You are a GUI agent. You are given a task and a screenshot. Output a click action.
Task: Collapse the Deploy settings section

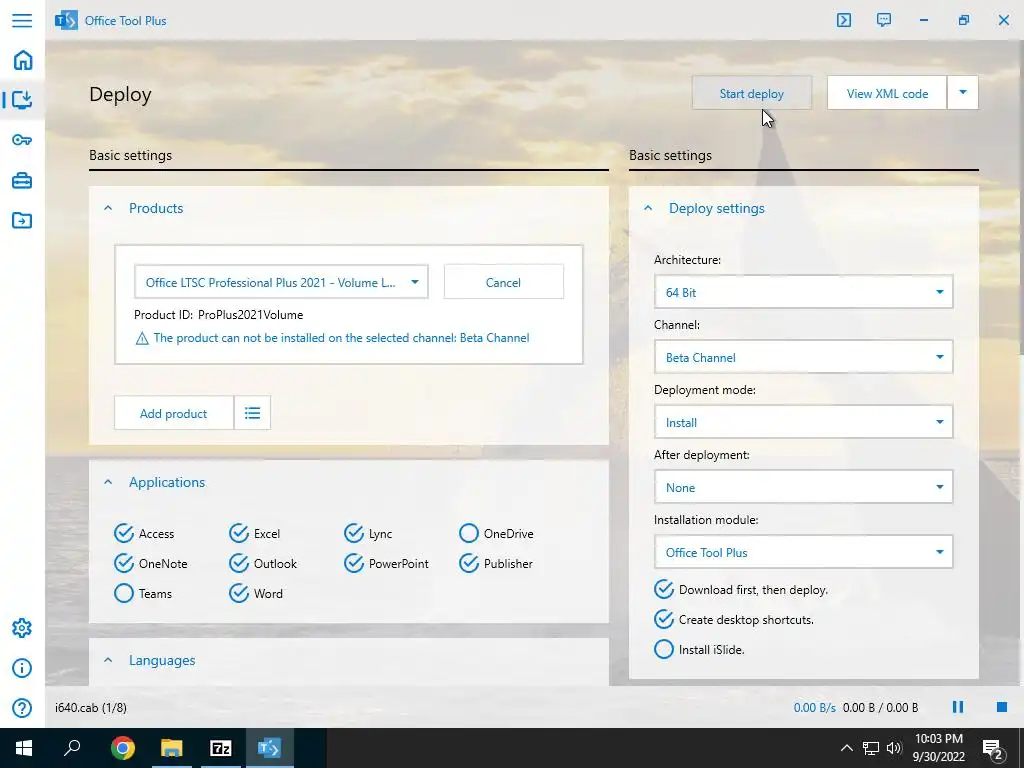[648, 208]
